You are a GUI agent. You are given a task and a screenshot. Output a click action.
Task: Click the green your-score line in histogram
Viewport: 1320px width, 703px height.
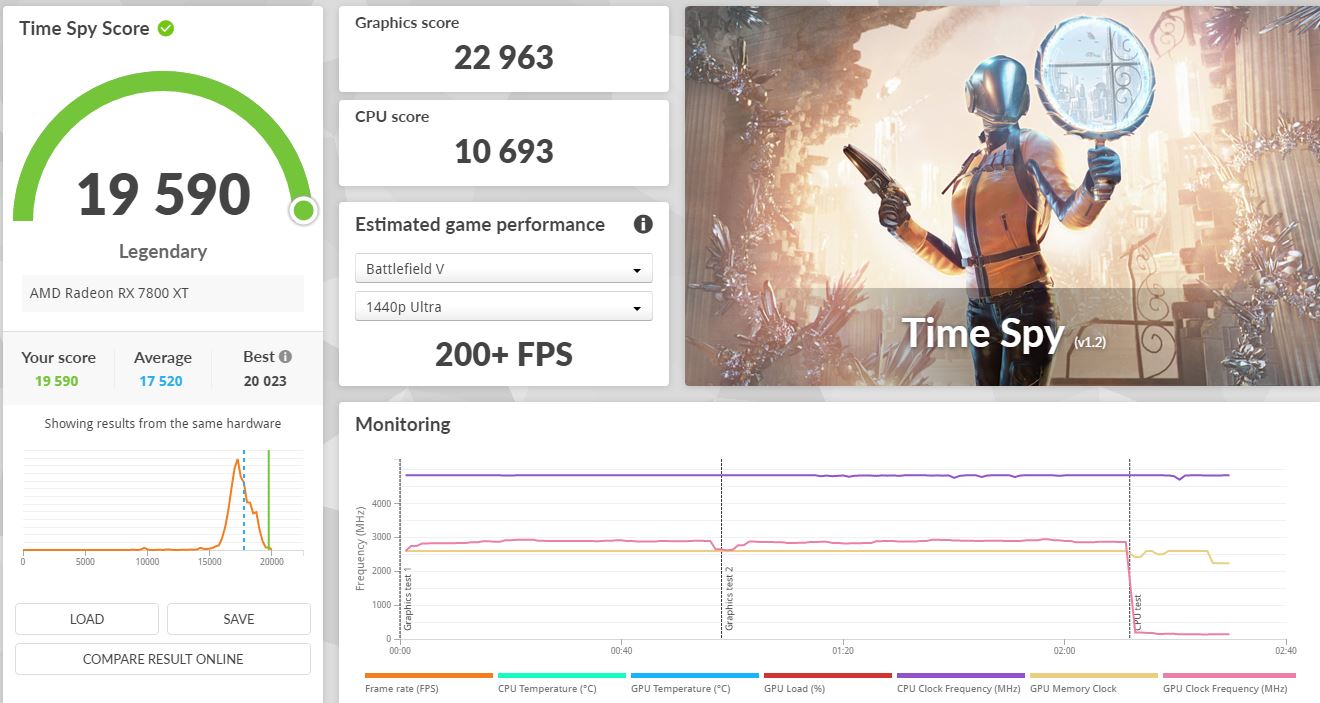(269, 500)
